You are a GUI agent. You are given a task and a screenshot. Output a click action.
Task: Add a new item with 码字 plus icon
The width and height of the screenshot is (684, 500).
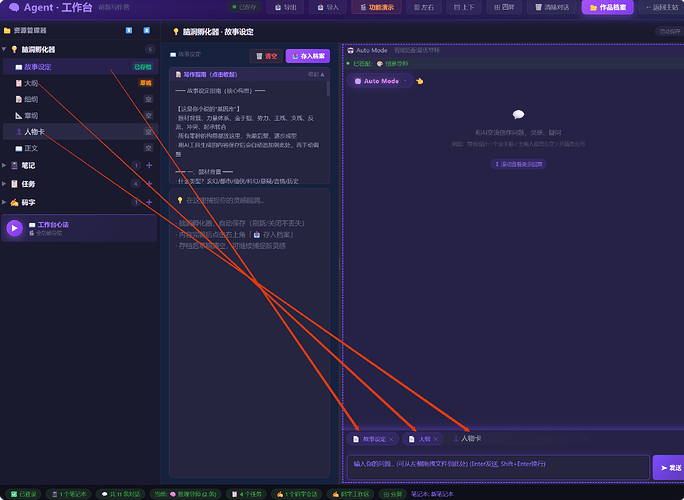coord(149,202)
